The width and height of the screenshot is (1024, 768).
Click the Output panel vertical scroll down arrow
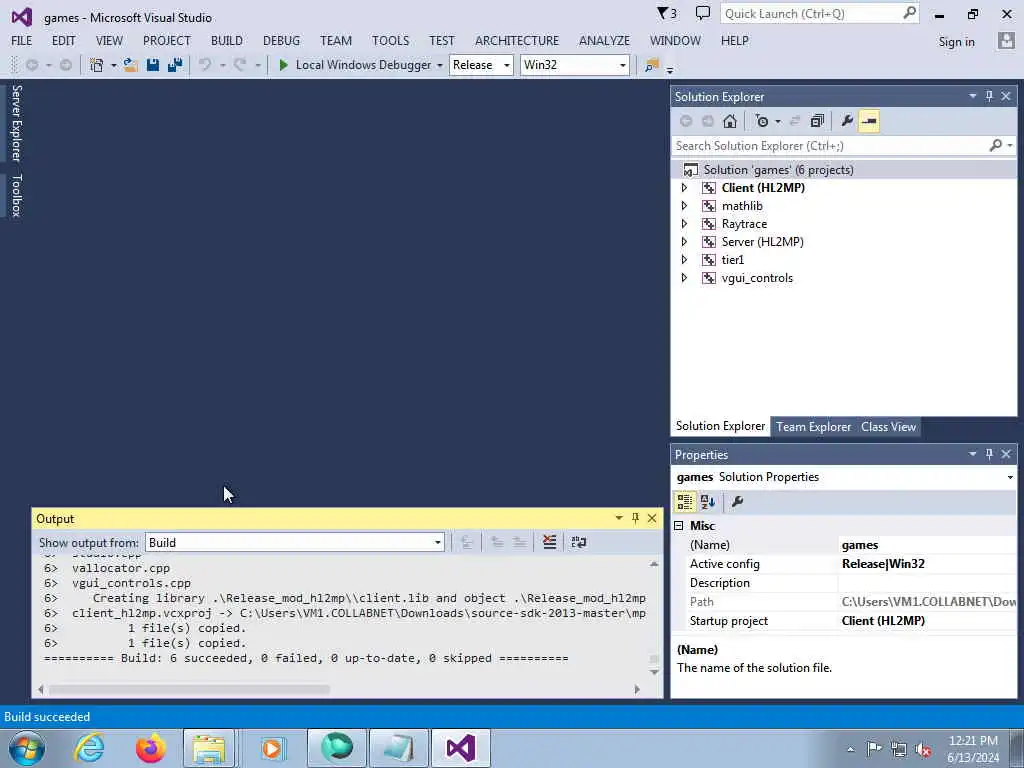[654, 672]
